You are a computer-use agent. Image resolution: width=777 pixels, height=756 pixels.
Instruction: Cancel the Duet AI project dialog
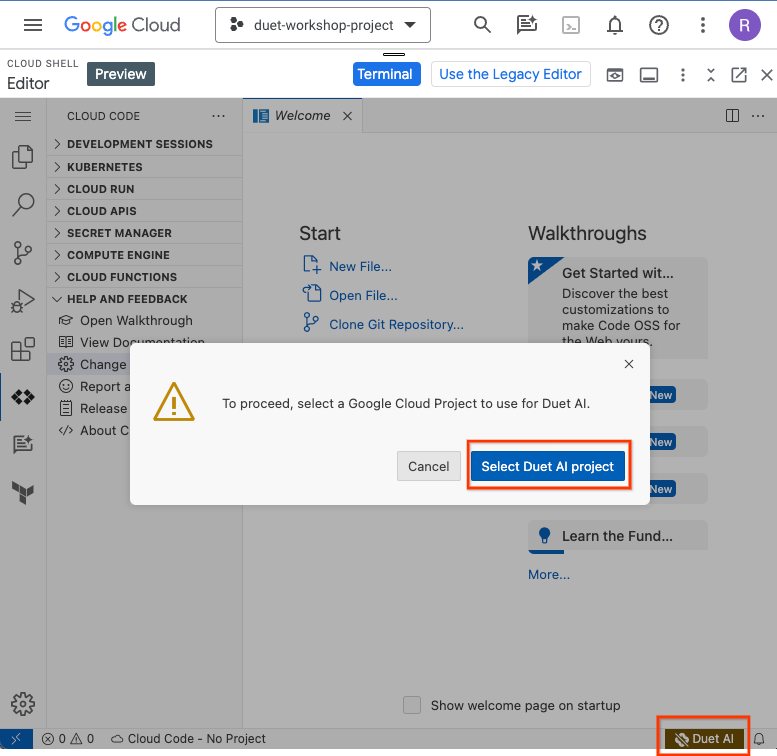(428, 466)
